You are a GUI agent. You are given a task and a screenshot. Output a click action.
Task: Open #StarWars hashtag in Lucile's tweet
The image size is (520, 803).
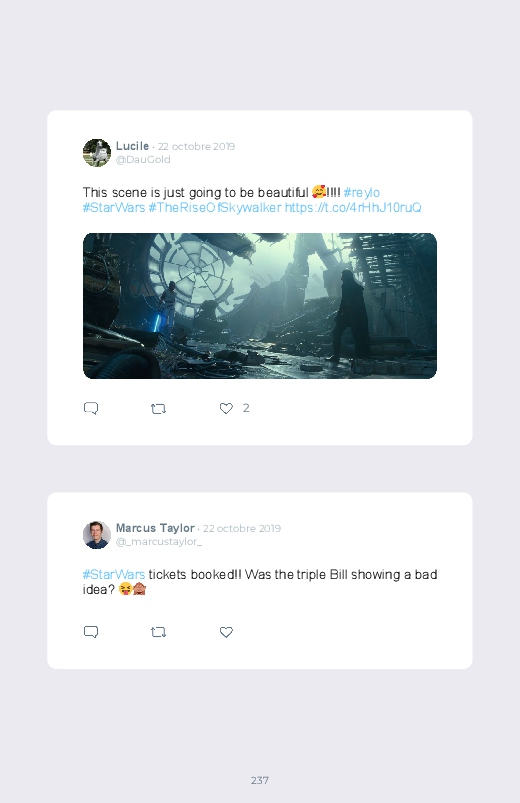pos(114,207)
